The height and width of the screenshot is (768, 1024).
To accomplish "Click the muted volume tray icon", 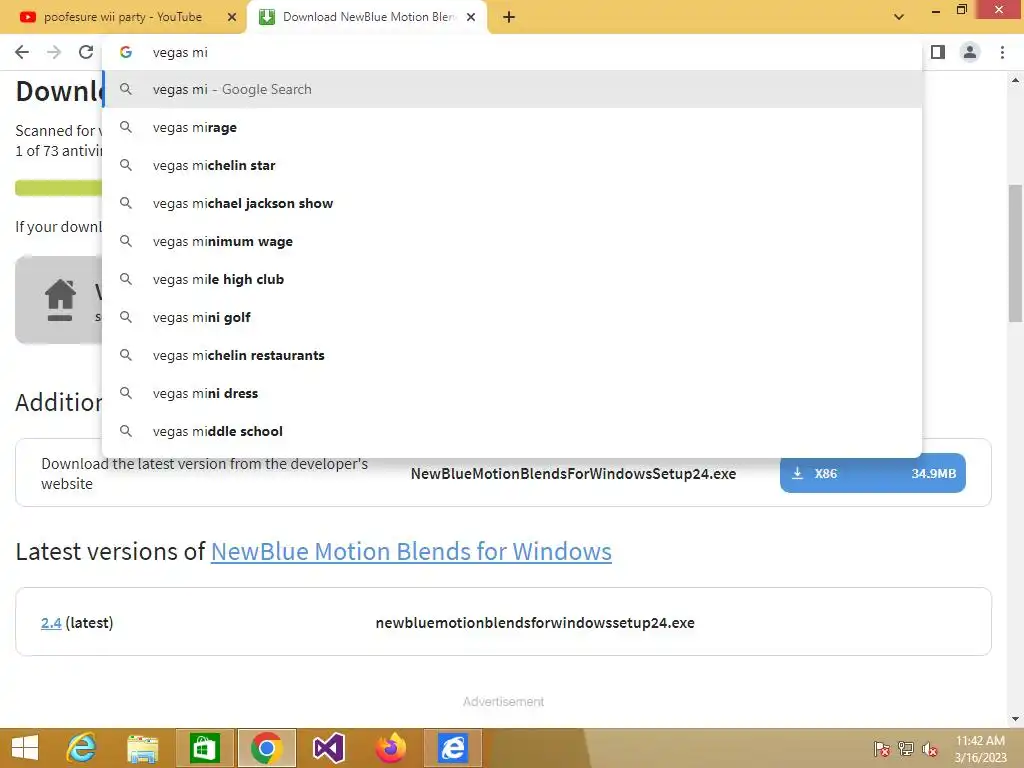I will tap(930, 749).
